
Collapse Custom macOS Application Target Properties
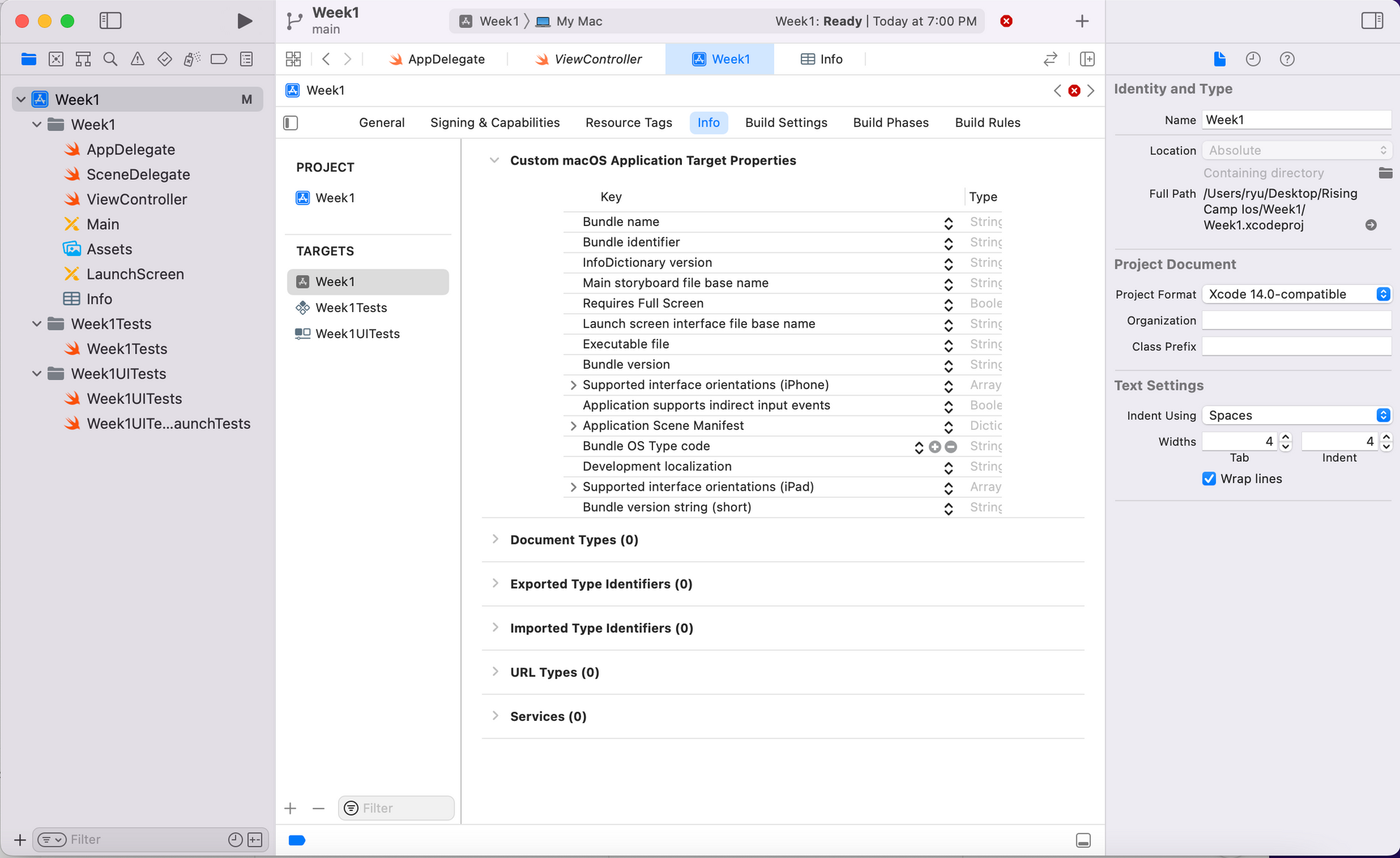click(495, 160)
